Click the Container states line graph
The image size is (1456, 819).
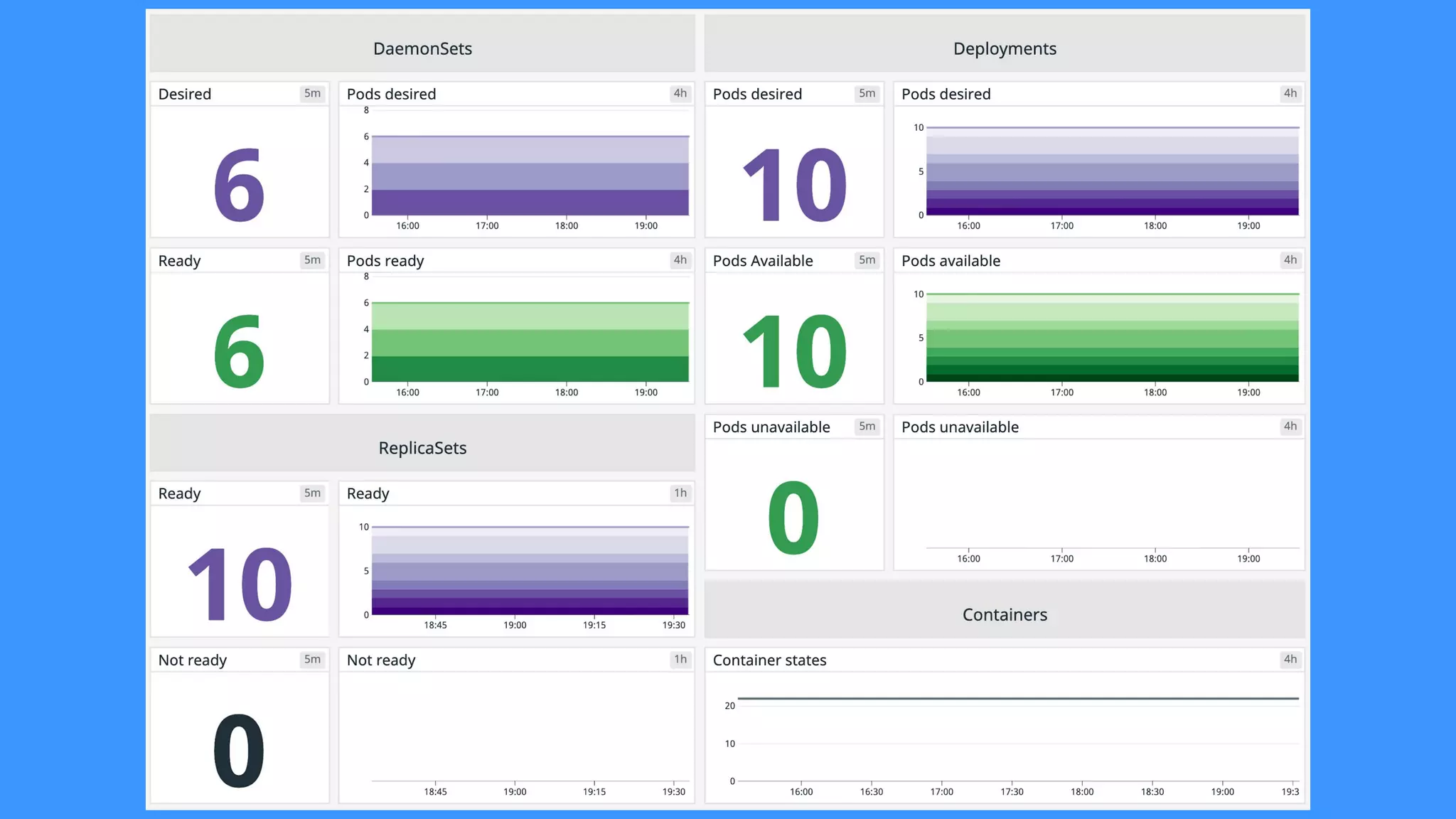(x=1017, y=698)
